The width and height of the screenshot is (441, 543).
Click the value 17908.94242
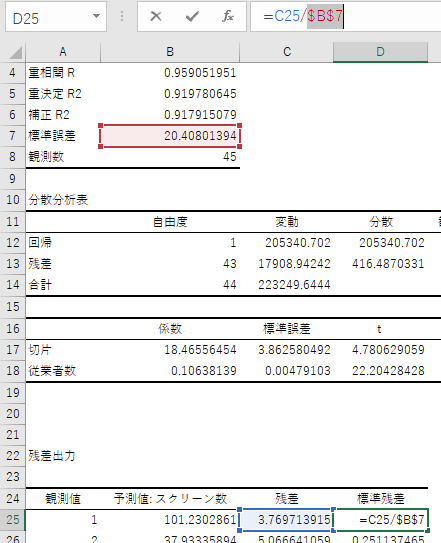click(294, 264)
